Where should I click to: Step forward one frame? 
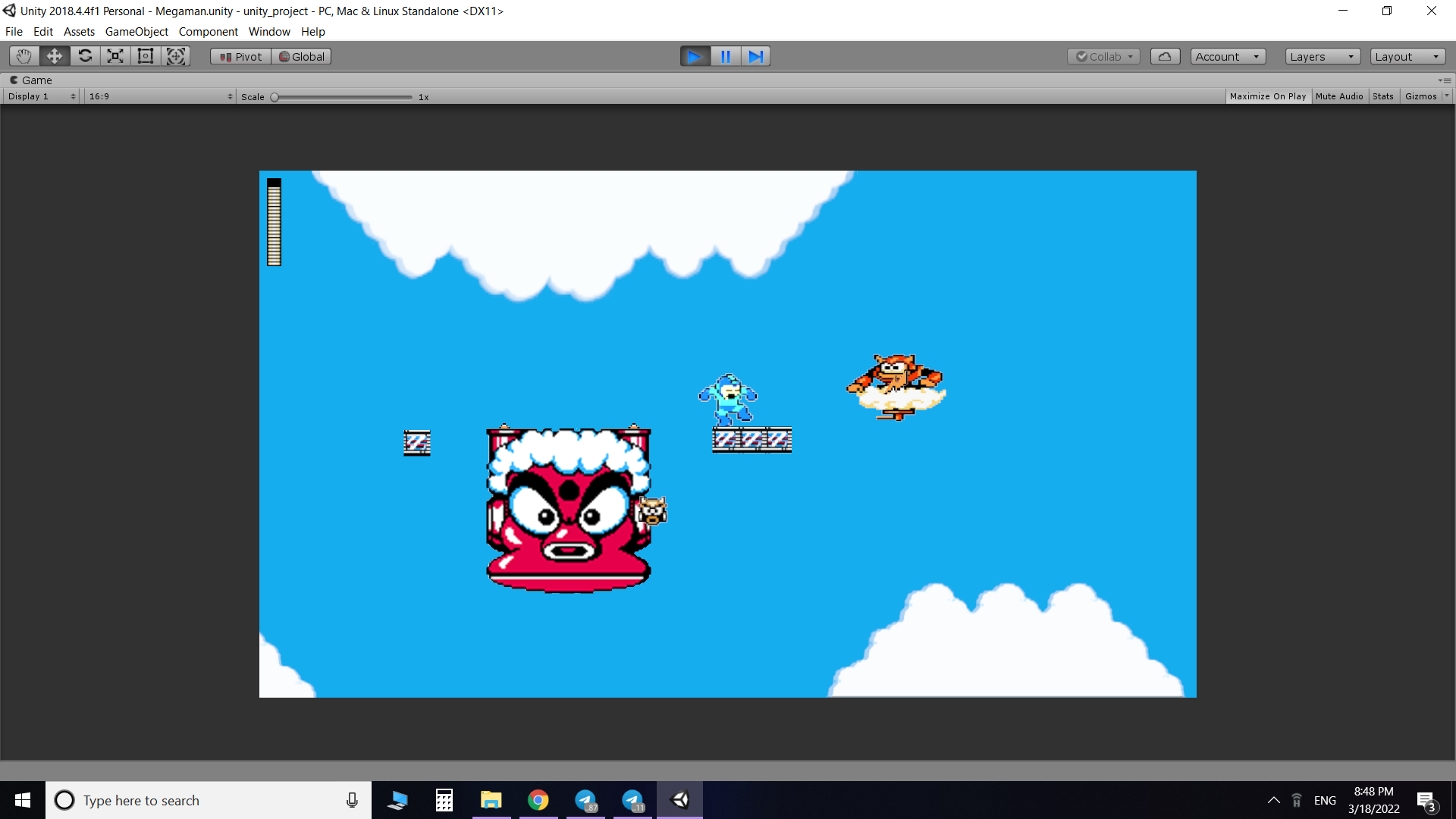pyautogui.click(x=755, y=56)
